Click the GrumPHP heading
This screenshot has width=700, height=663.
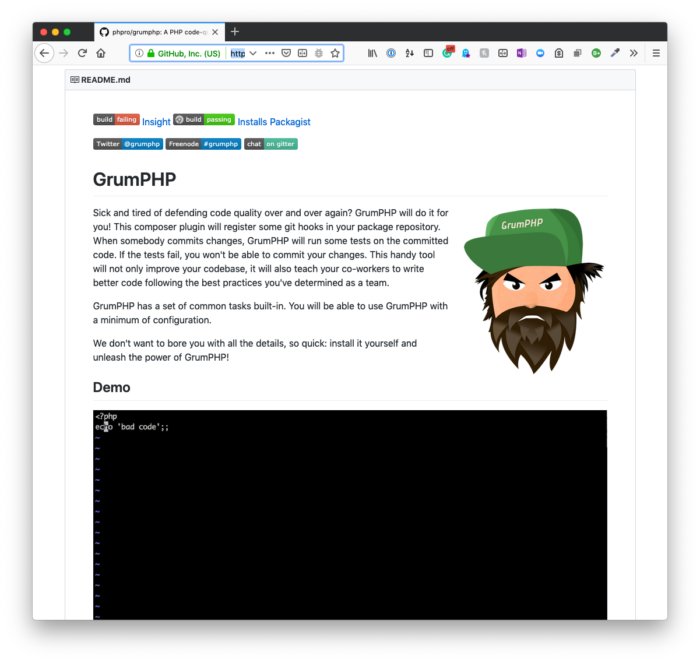pos(134,179)
